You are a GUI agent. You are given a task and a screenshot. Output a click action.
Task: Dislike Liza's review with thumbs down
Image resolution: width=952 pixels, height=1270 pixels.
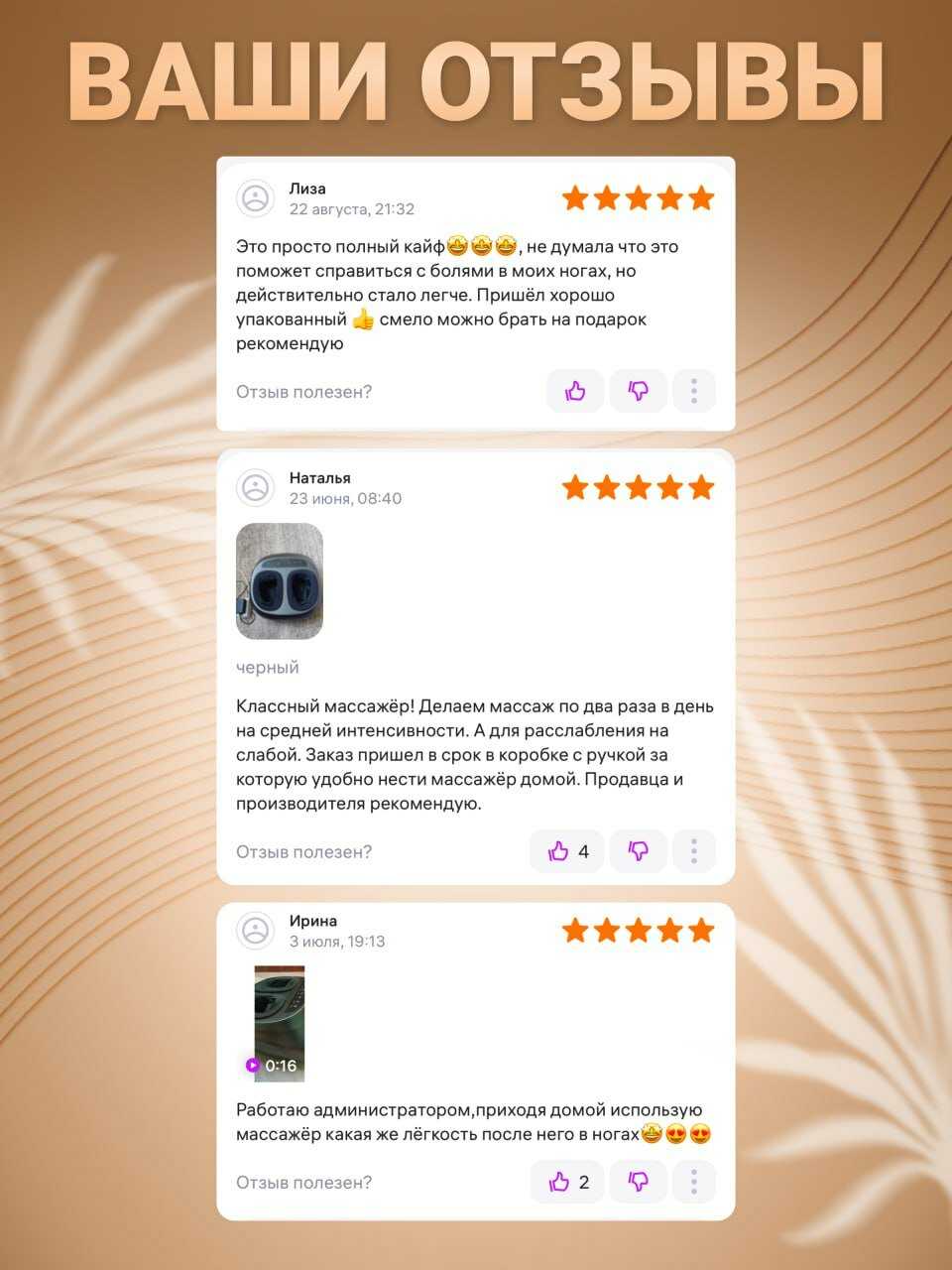[638, 391]
